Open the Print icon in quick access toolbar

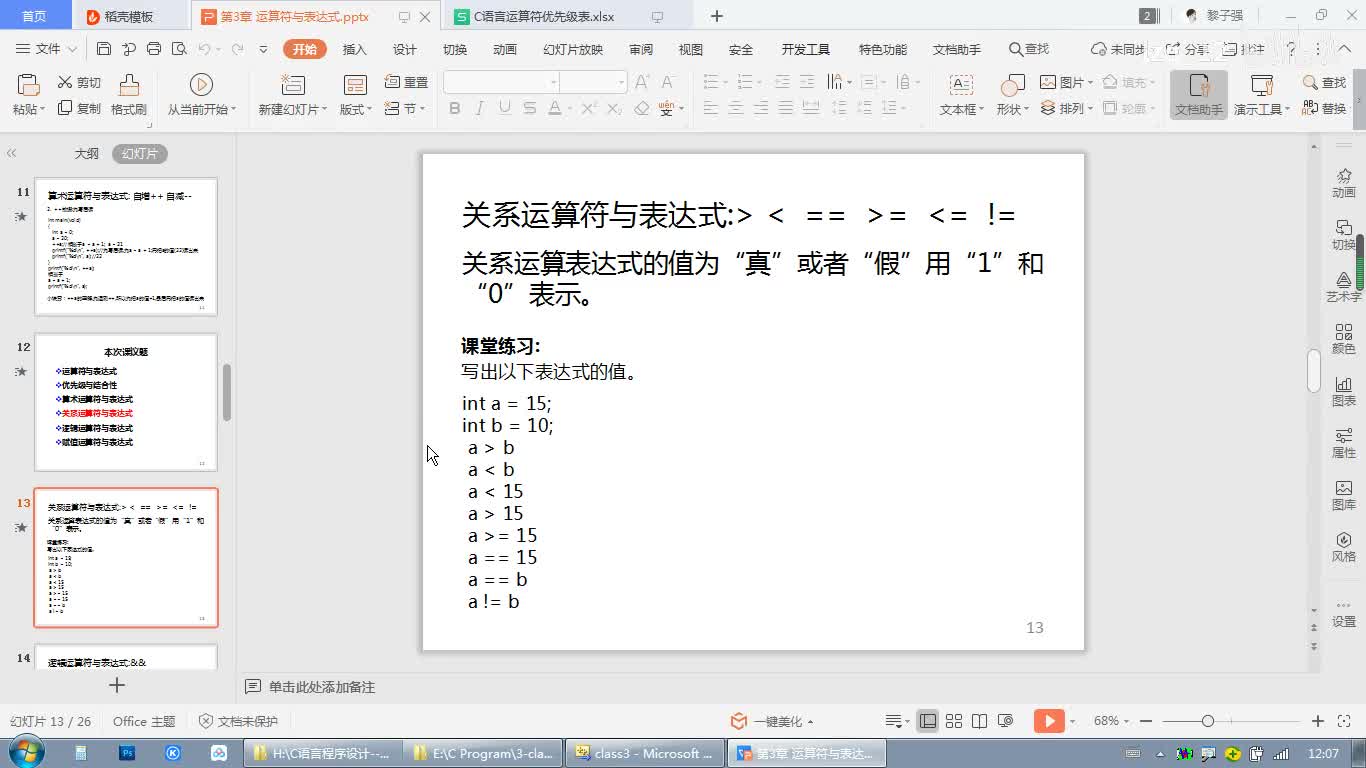coord(154,49)
